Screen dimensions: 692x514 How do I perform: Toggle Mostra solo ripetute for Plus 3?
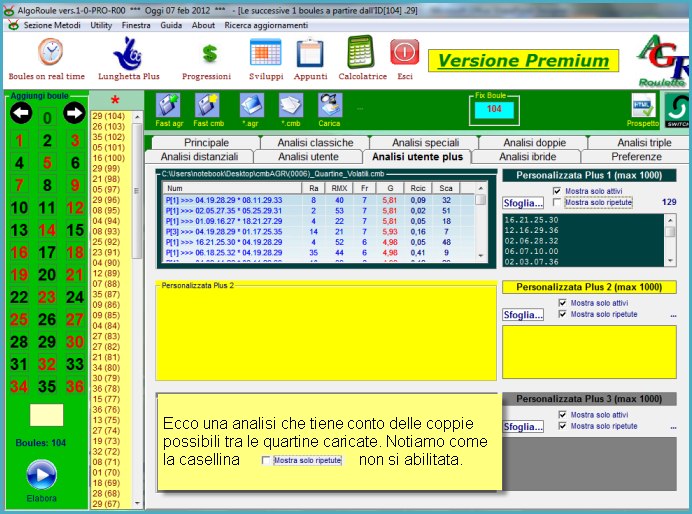[562, 426]
